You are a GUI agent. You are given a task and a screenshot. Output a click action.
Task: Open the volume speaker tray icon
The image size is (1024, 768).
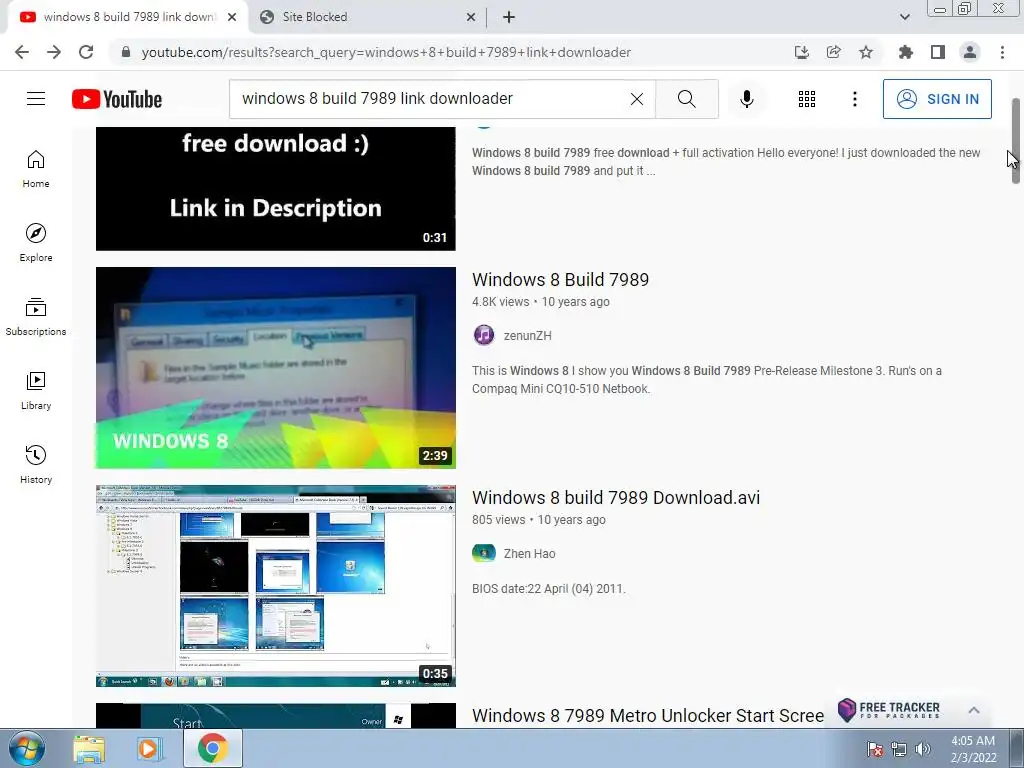922,749
